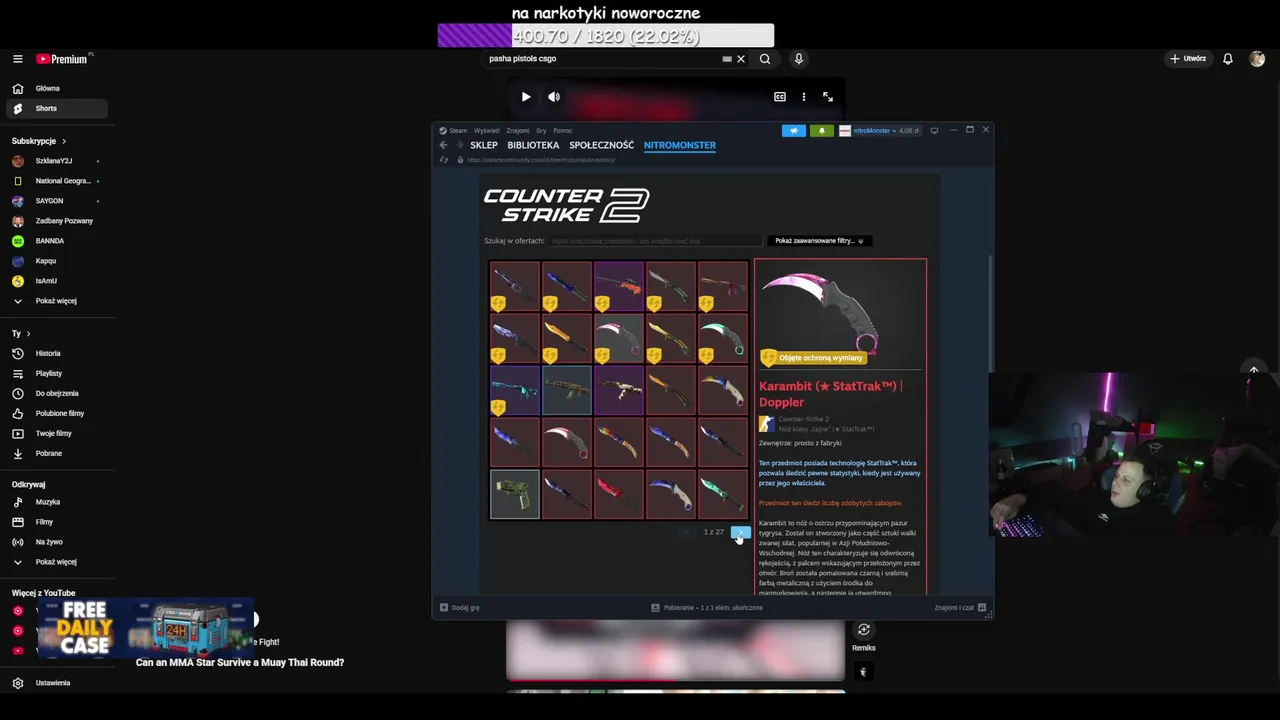
Task: Go to next inventory page arrow
Action: tap(740, 532)
